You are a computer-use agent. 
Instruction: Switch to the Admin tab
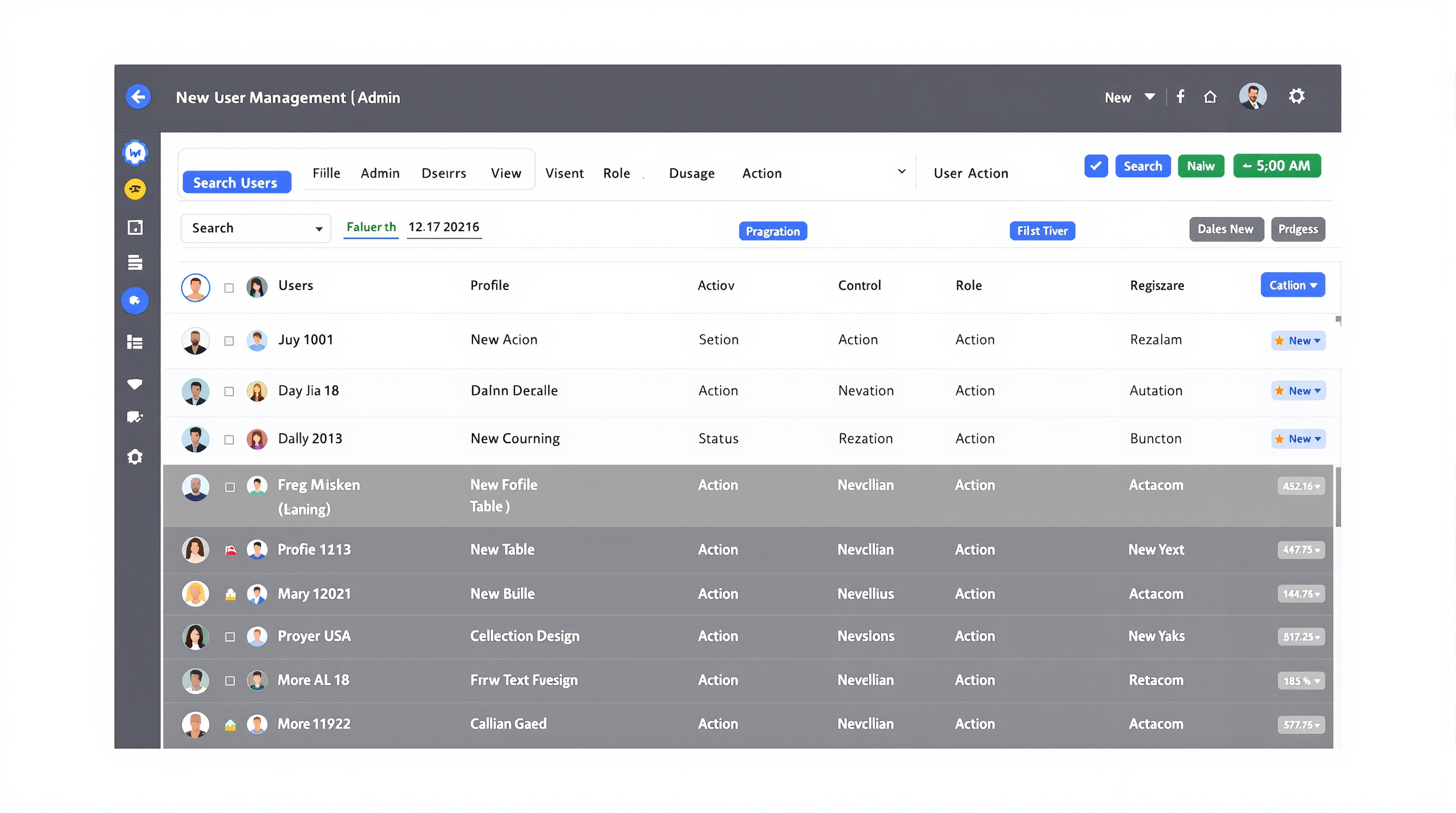pyautogui.click(x=380, y=173)
